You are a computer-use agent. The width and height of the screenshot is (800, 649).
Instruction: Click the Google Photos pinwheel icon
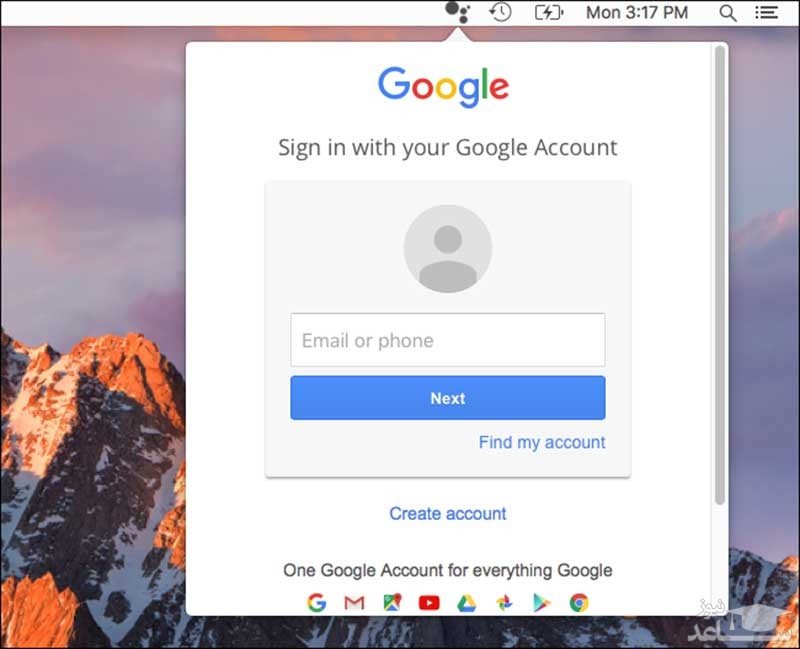504,603
